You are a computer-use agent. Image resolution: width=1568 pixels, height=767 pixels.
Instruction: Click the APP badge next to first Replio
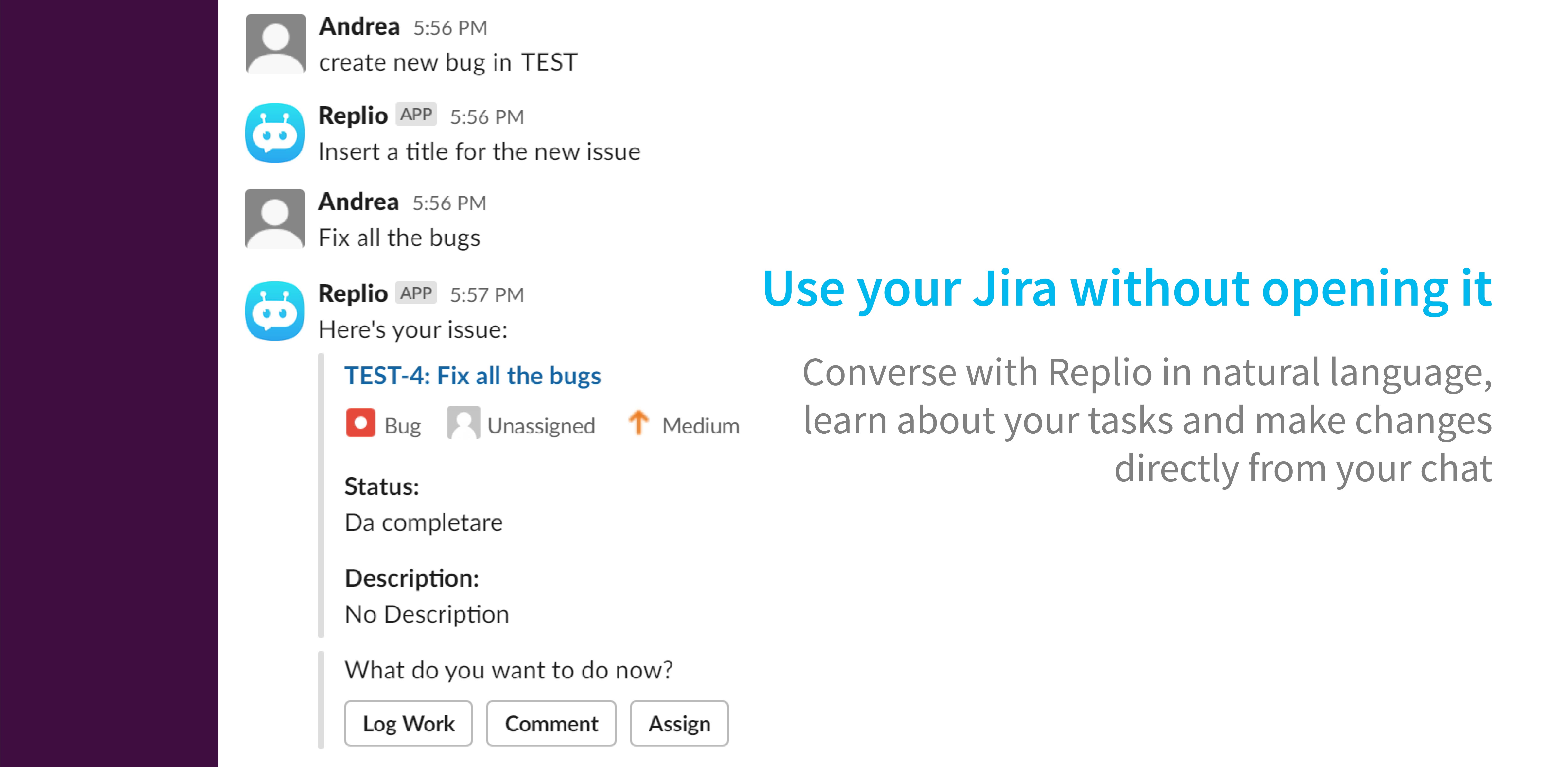coord(416,115)
